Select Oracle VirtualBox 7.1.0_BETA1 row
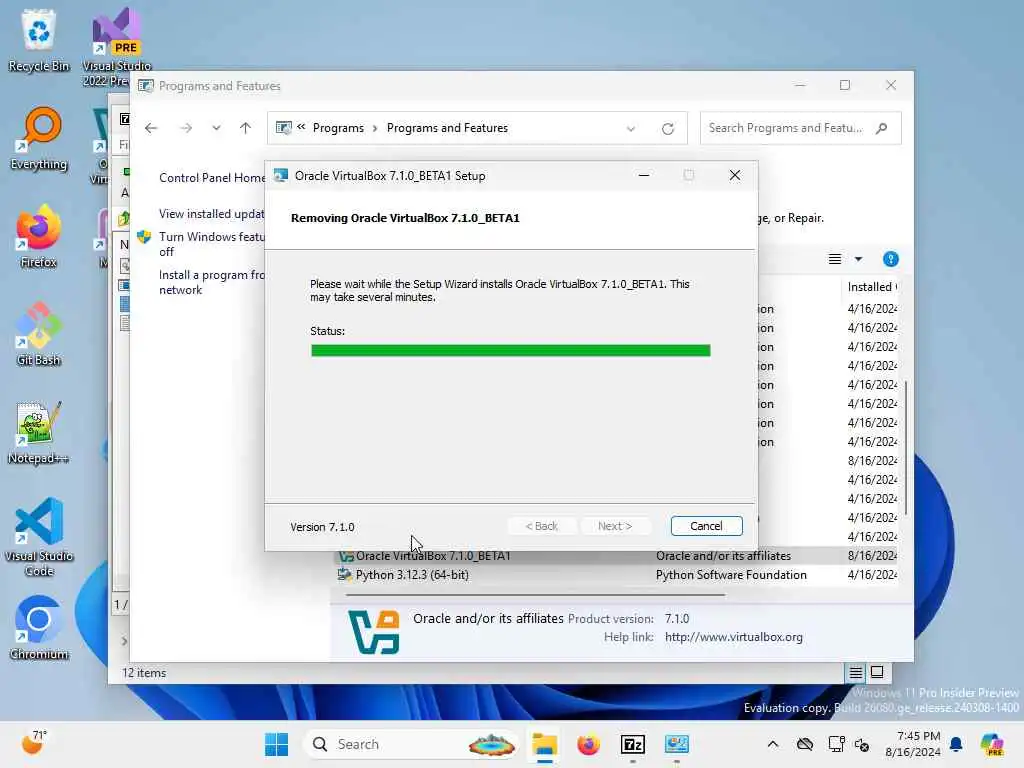This screenshot has height=768, width=1024. pos(617,556)
